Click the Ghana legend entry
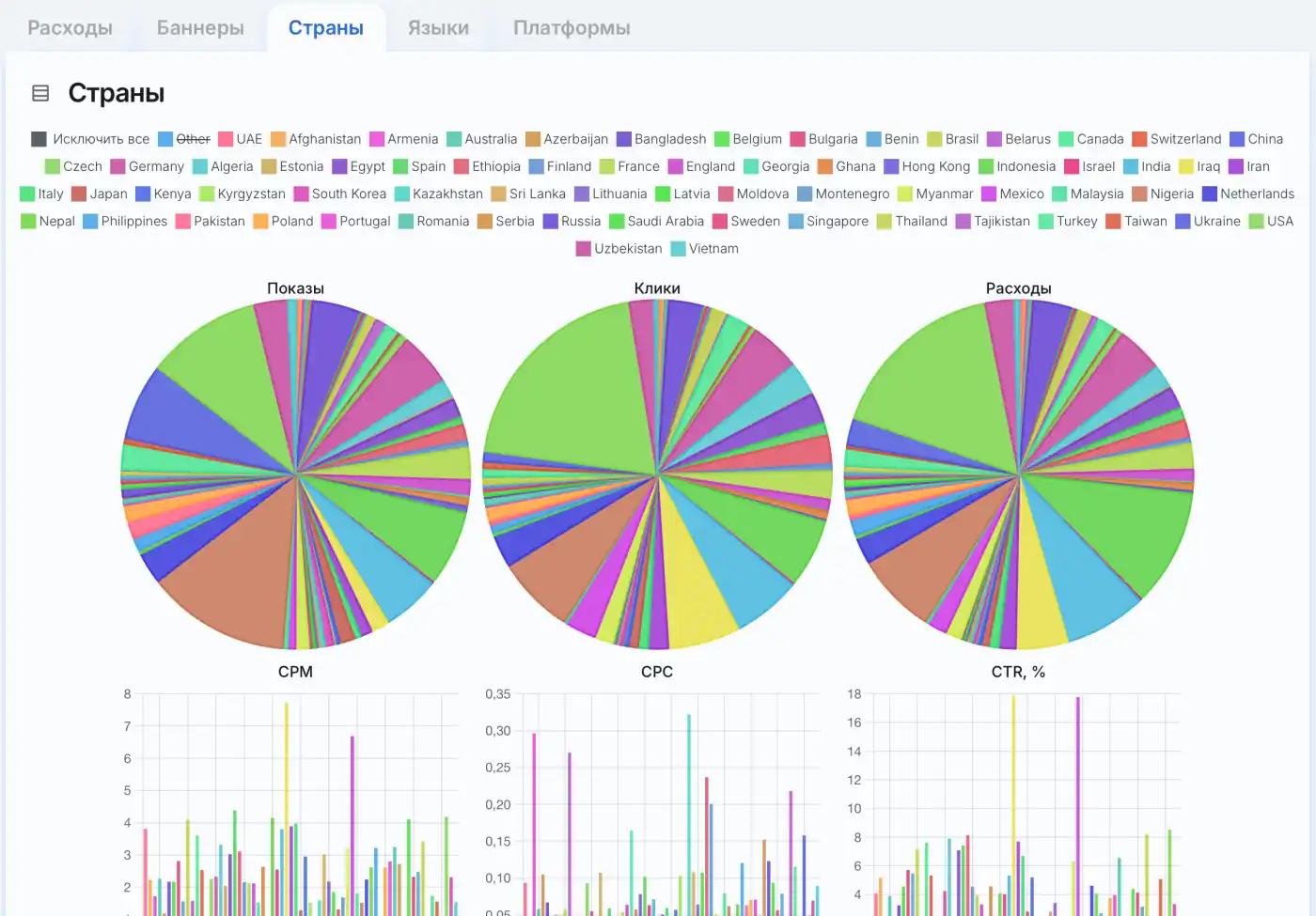 pos(847,166)
